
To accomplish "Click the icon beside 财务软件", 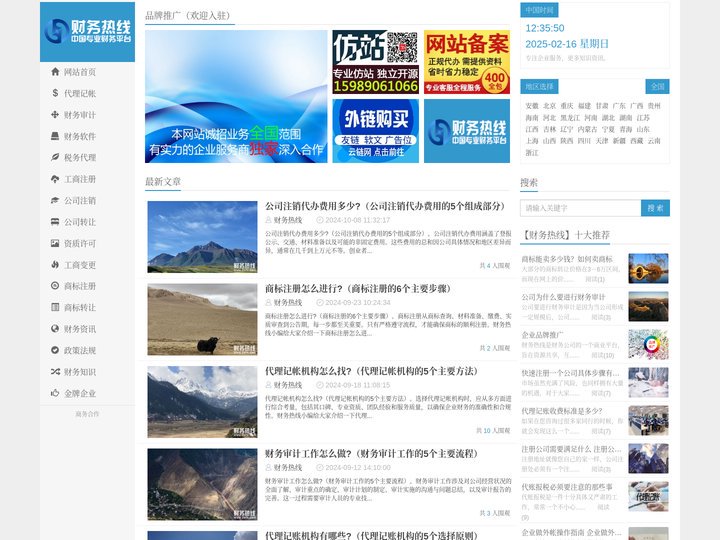I will 55,136.
